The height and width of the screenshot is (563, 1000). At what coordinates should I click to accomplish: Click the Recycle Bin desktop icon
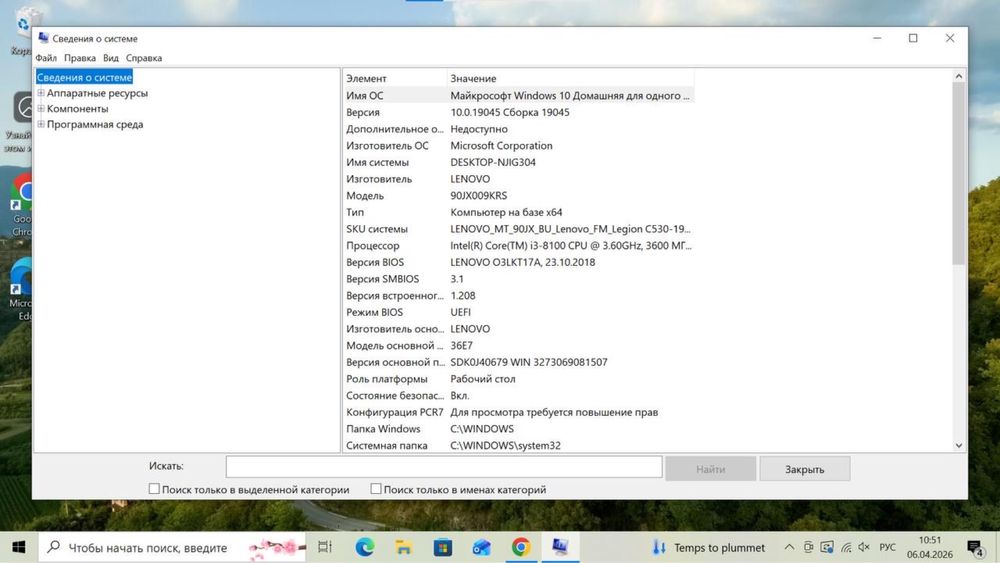tap(23, 31)
